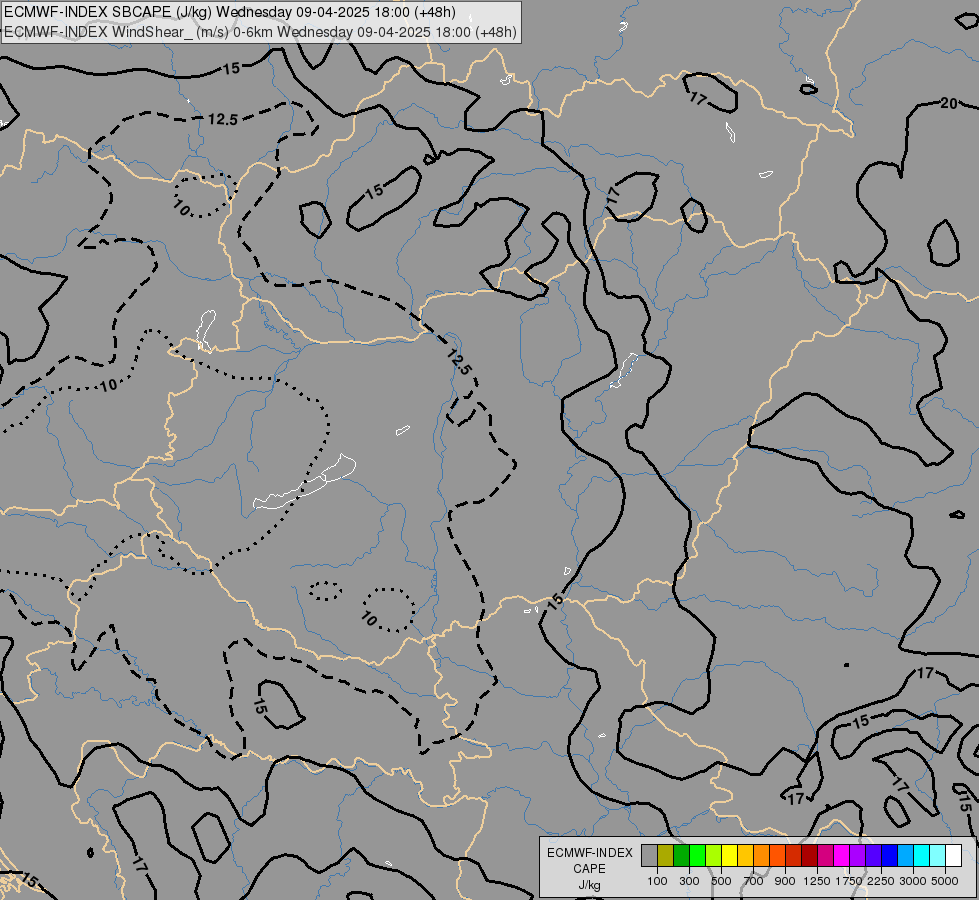The width and height of the screenshot is (979, 900).
Task: Select the legend tick label 100
Action: coord(657,881)
